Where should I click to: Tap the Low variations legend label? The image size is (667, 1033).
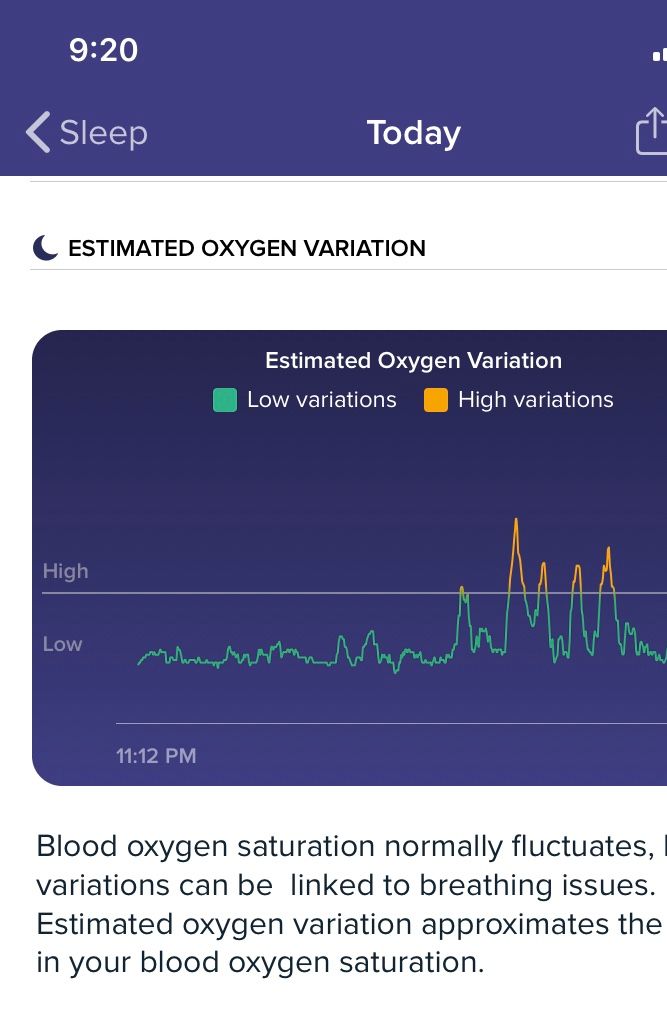pyautogui.click(x=321, y=400)
